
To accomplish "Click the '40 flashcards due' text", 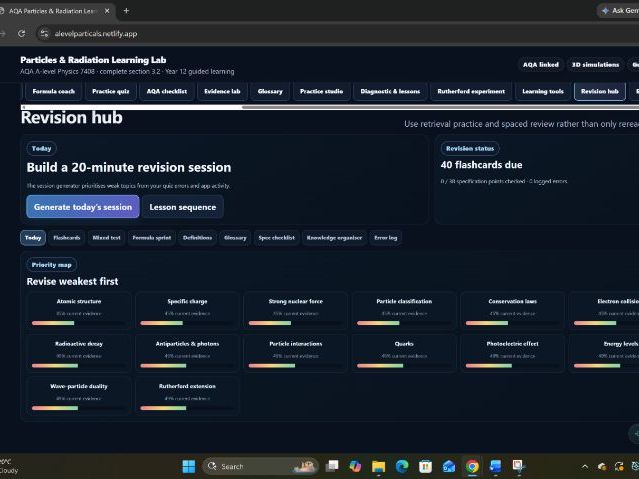I will (x=481, y=165).
